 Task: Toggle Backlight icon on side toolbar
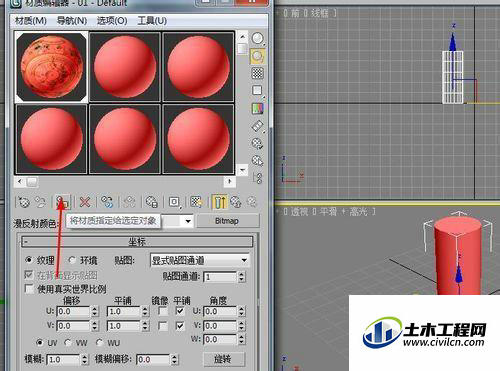(258, 56)
